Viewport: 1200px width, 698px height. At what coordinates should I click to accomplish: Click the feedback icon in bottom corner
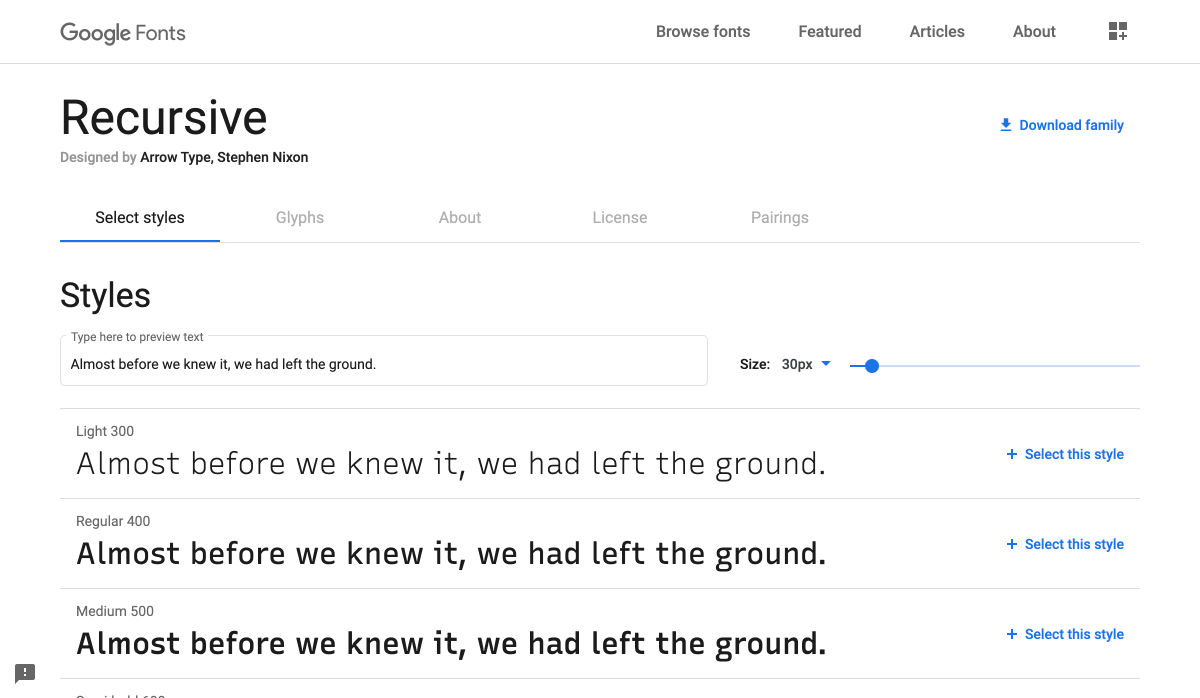pyautogui.click(x=26, y=673)
